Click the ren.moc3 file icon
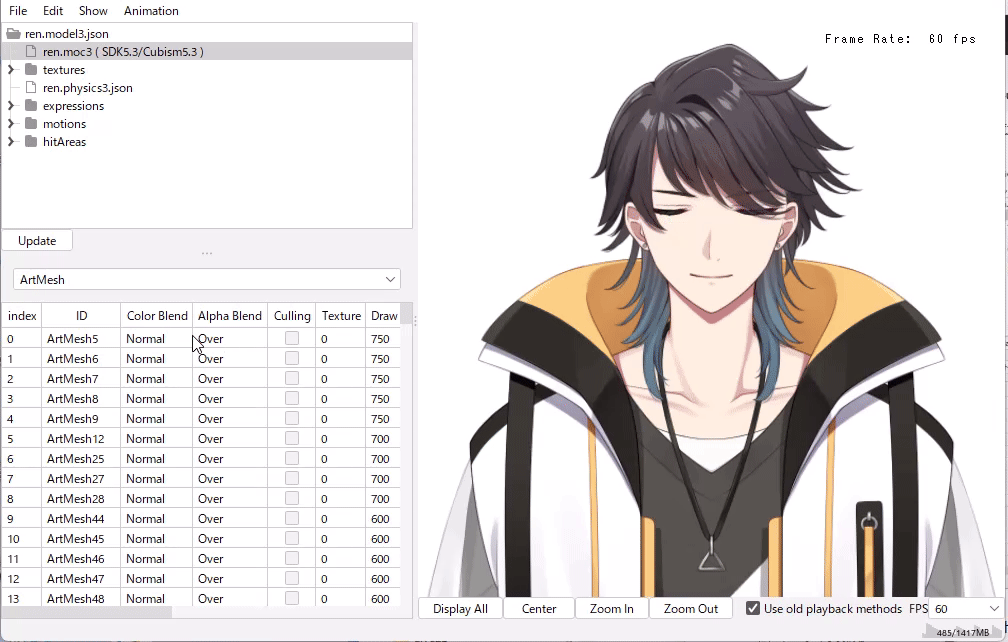1008x642 pixels. (x=32, y=52)
